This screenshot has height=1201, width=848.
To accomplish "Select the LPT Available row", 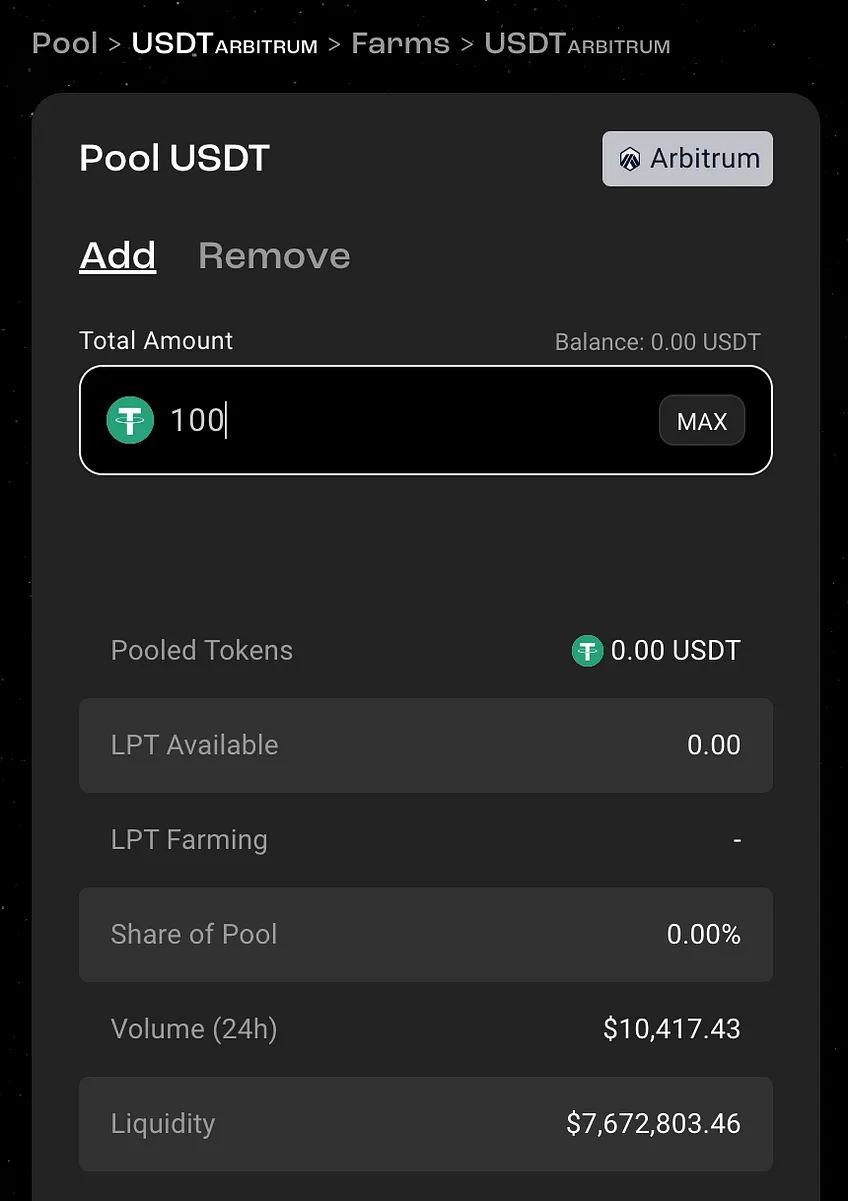I will (x=426, y=746).
